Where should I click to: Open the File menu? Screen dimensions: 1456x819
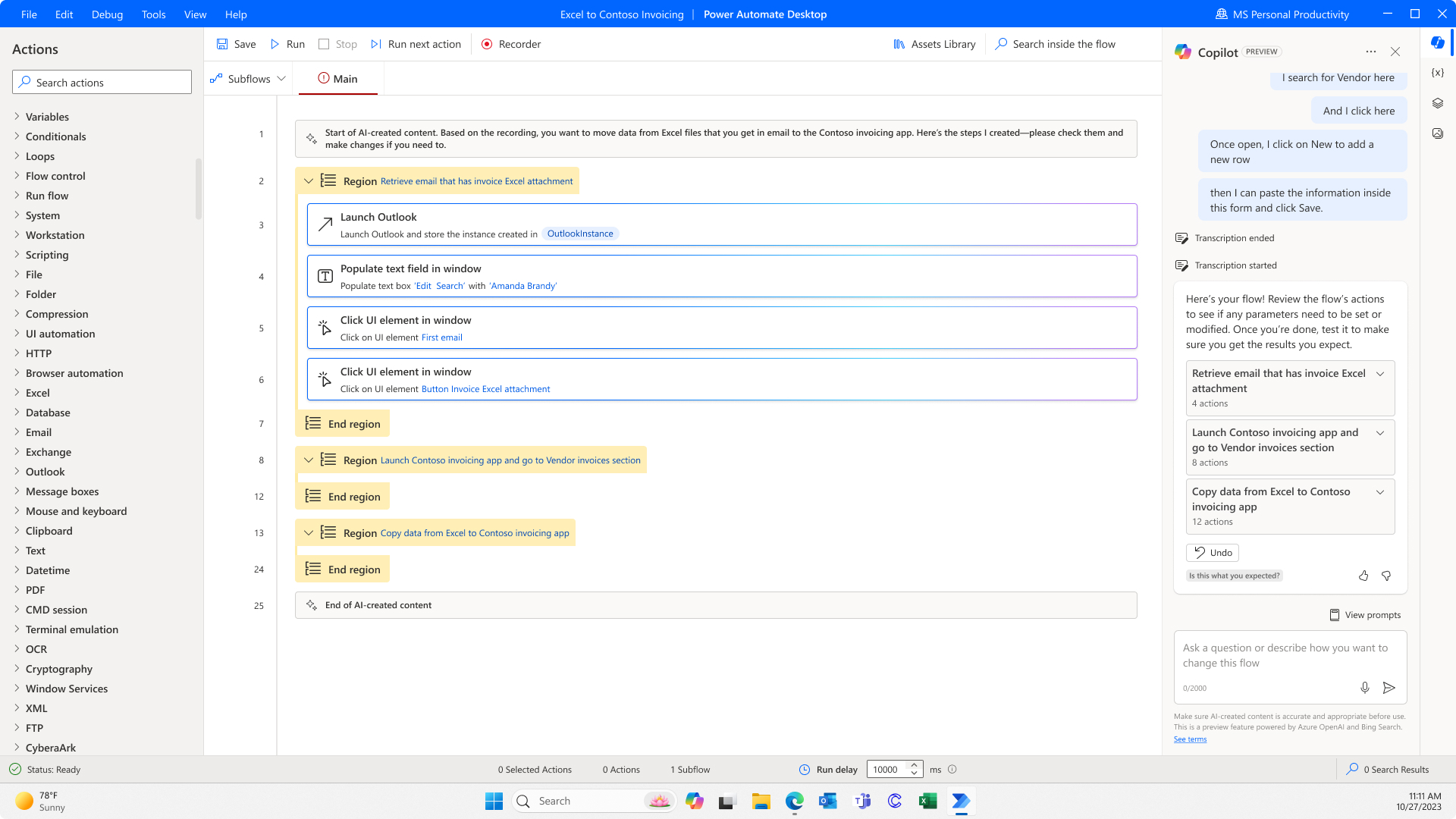[29, 14]
